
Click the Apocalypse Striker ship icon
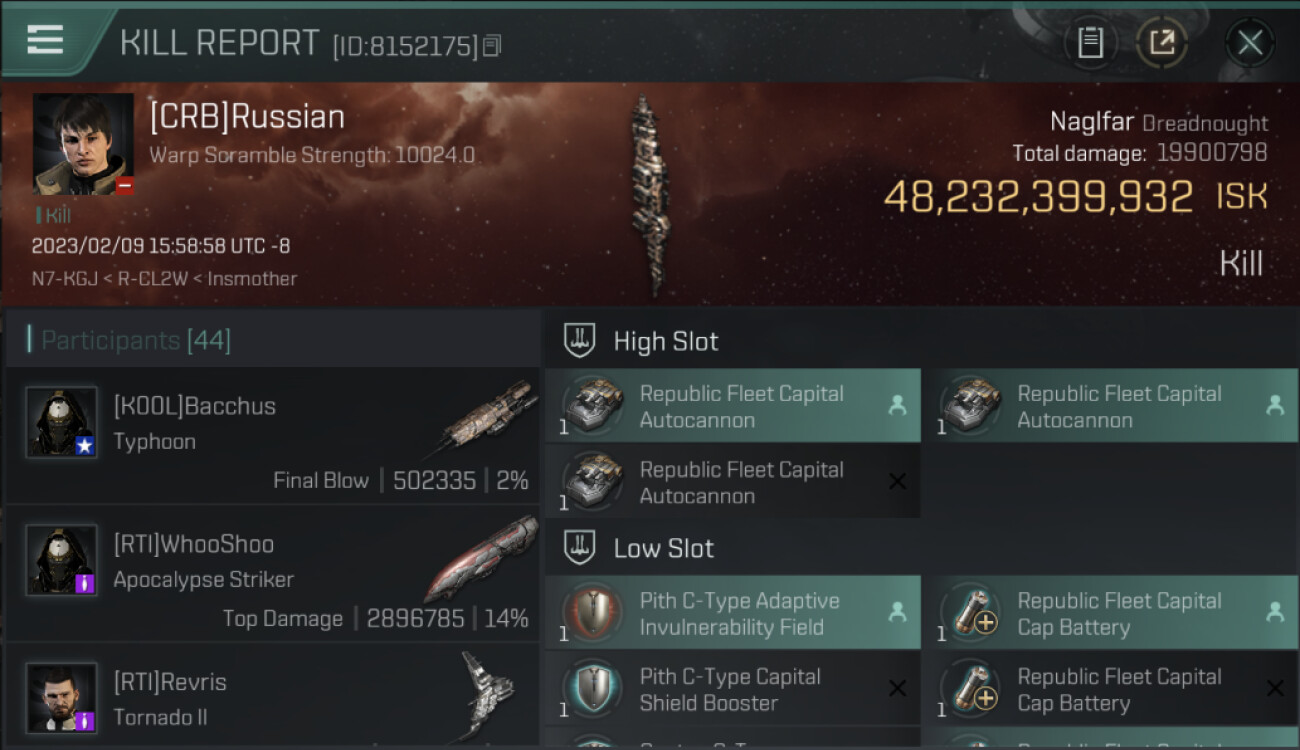480,556
